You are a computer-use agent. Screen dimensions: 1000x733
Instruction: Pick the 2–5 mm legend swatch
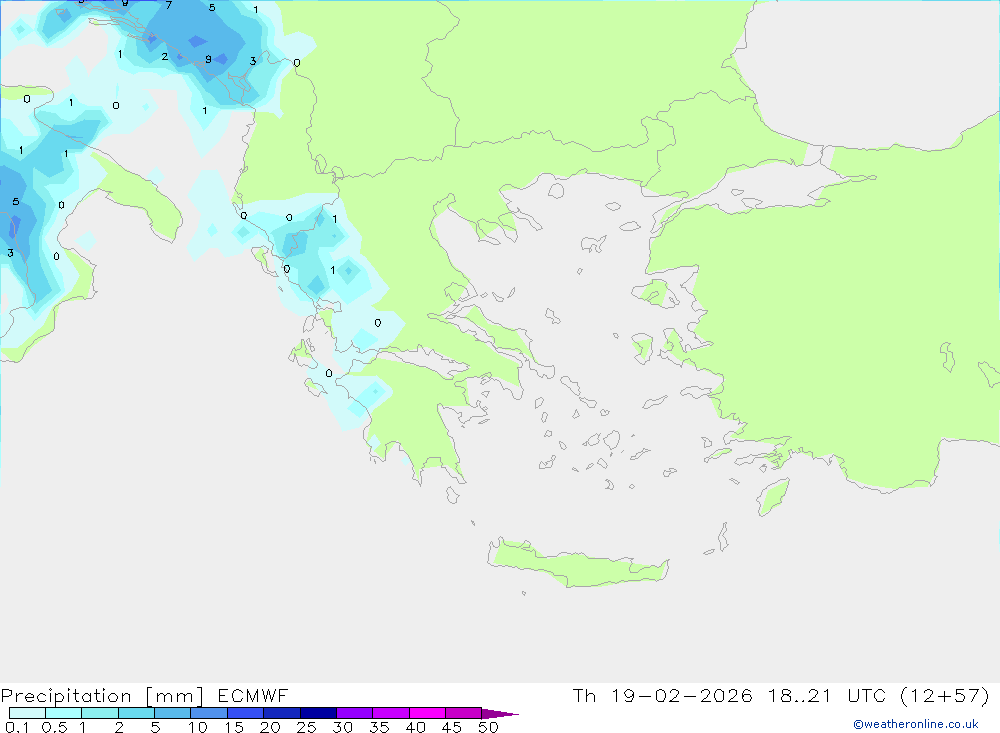coord(136,713)
